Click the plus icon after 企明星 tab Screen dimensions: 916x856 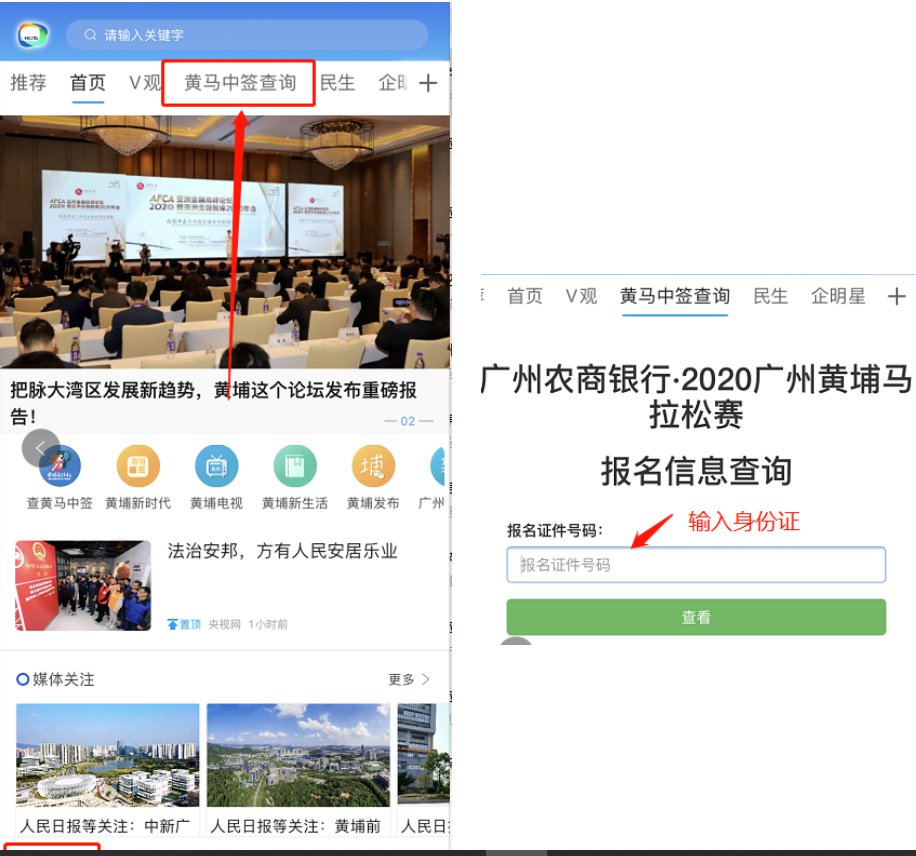point(896,296)
